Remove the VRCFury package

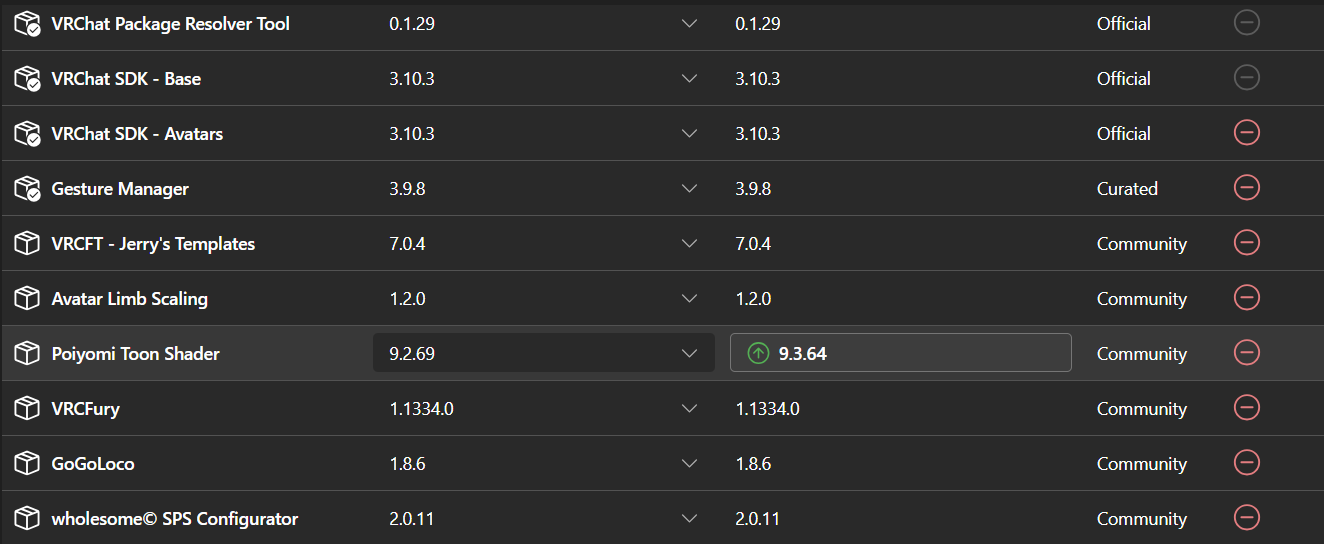pyautogui.click(x=1246, y=407)
